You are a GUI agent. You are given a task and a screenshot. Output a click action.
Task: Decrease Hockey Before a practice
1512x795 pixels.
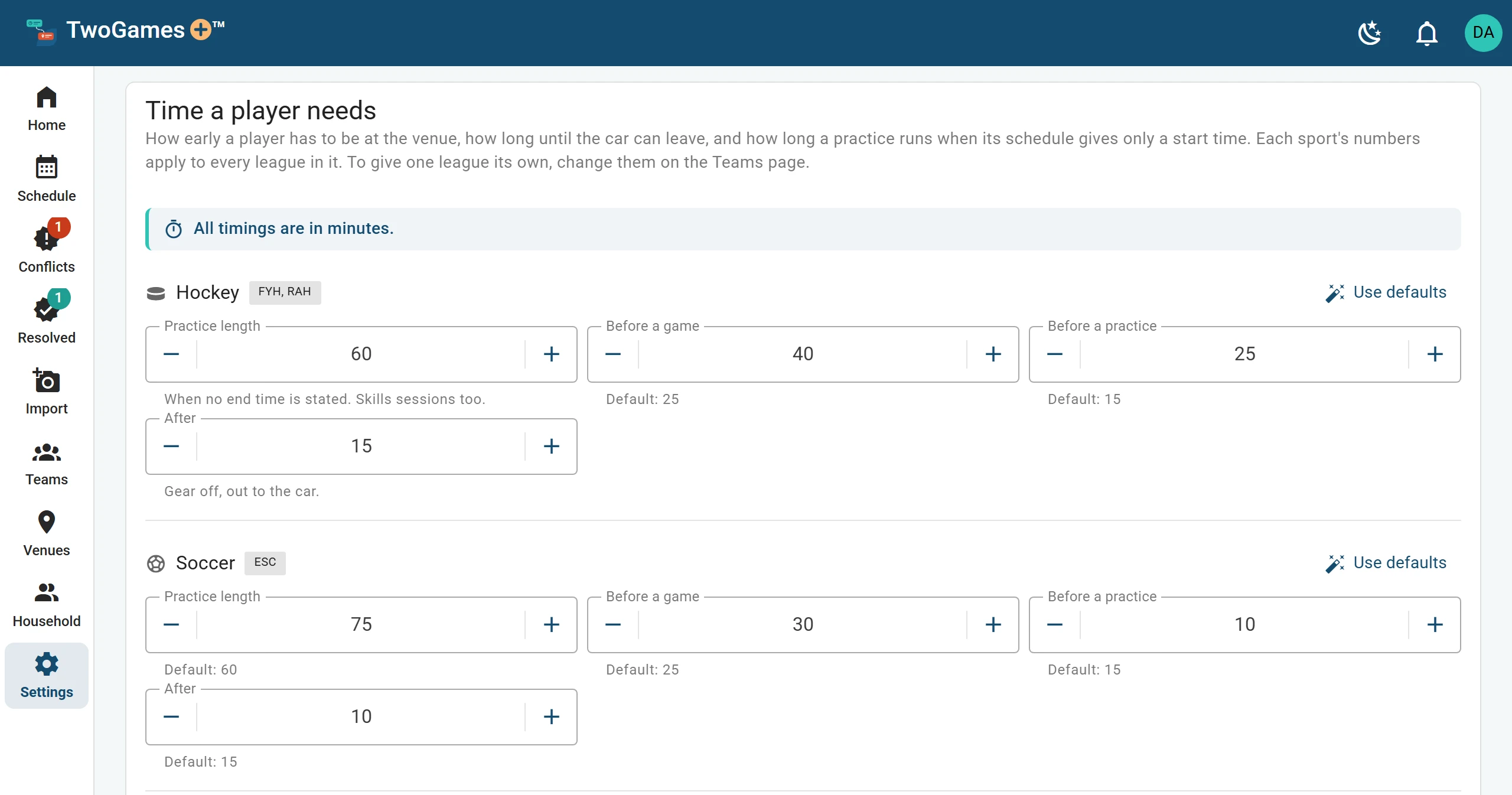pos(1055,354)
